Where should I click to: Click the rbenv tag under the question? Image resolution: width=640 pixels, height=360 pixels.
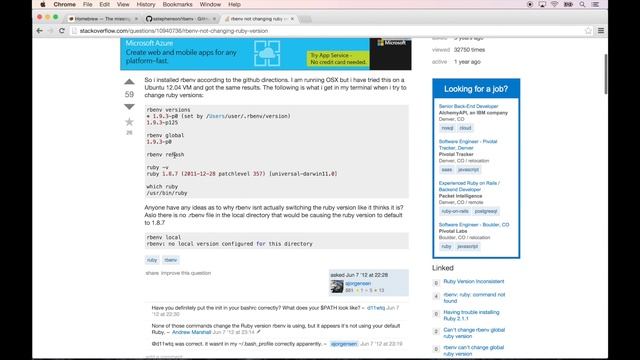click(171, 260)
